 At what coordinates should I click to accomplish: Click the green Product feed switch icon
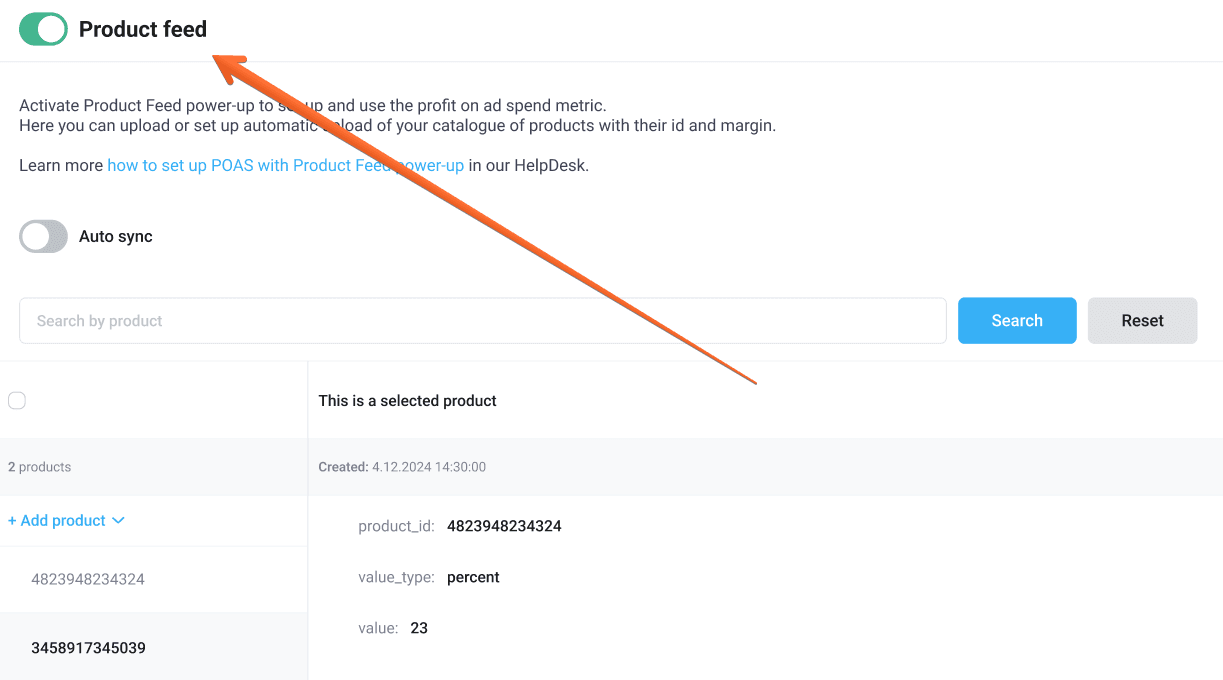pos(42,29)
